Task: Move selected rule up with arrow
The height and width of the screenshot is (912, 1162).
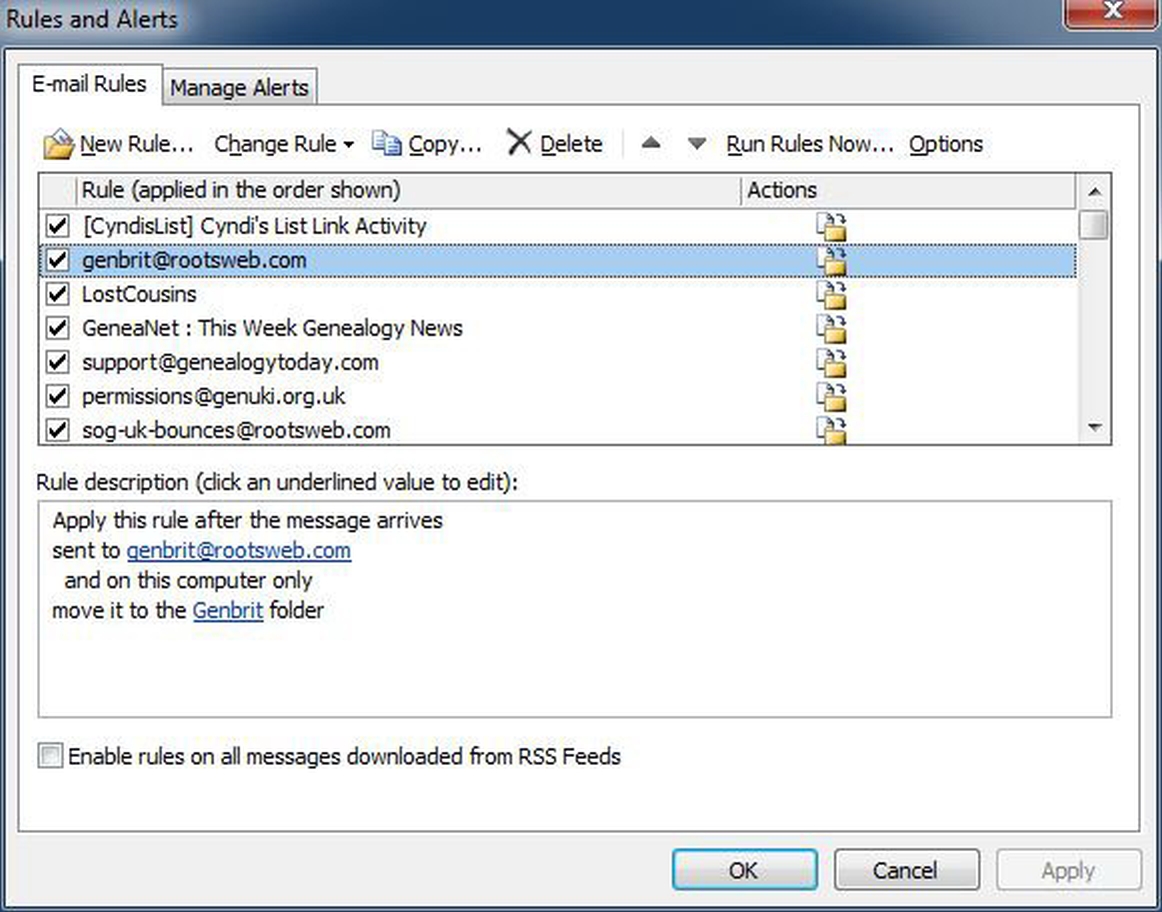Action: coord(651,143)
